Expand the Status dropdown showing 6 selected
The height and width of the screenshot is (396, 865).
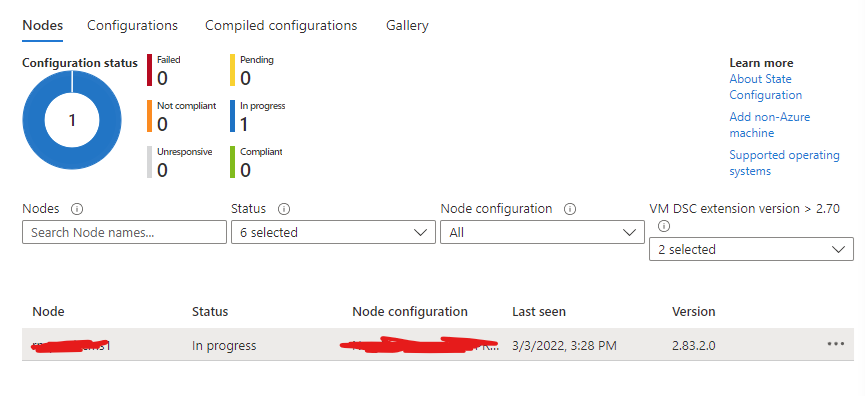(x=330, y=232)
